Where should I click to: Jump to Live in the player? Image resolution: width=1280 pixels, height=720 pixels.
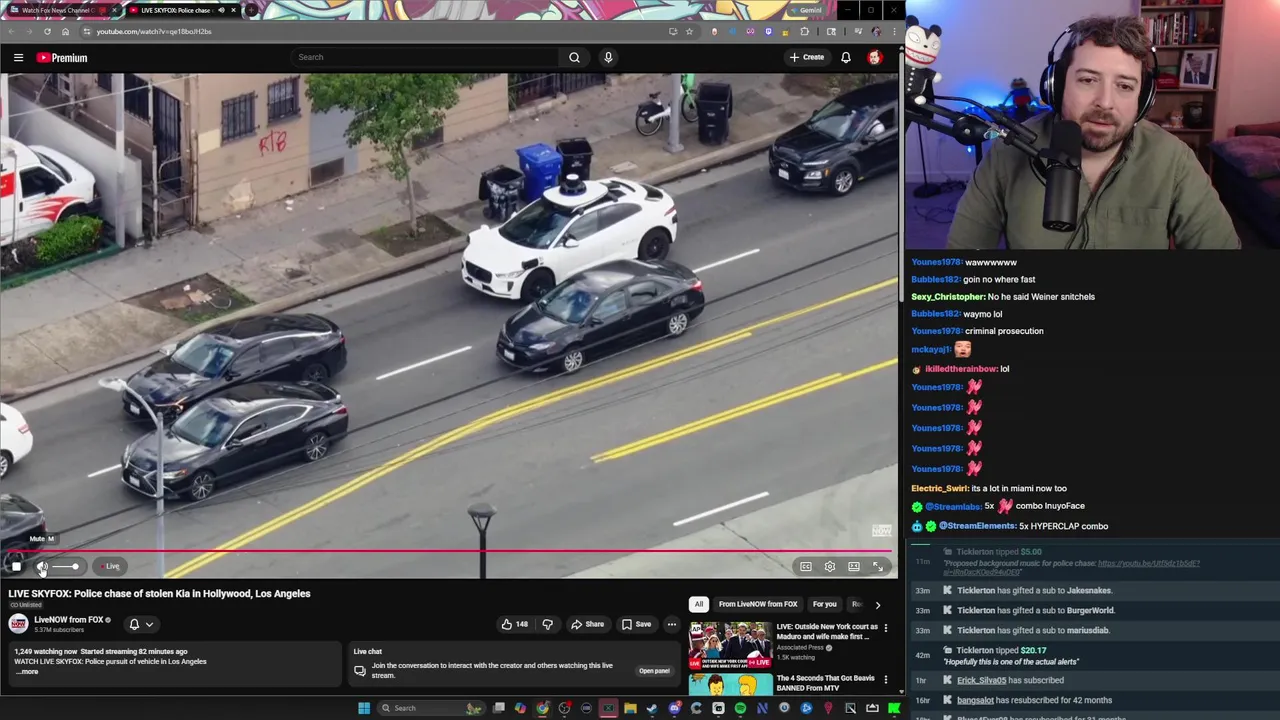109,566
